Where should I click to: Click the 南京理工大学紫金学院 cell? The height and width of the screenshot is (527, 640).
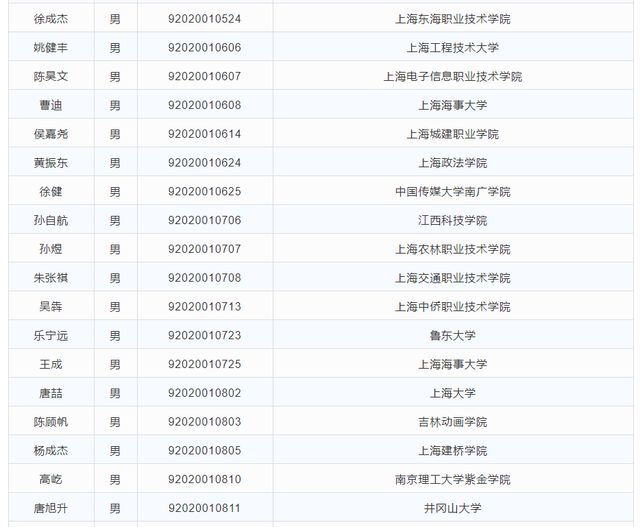(453, 479)
